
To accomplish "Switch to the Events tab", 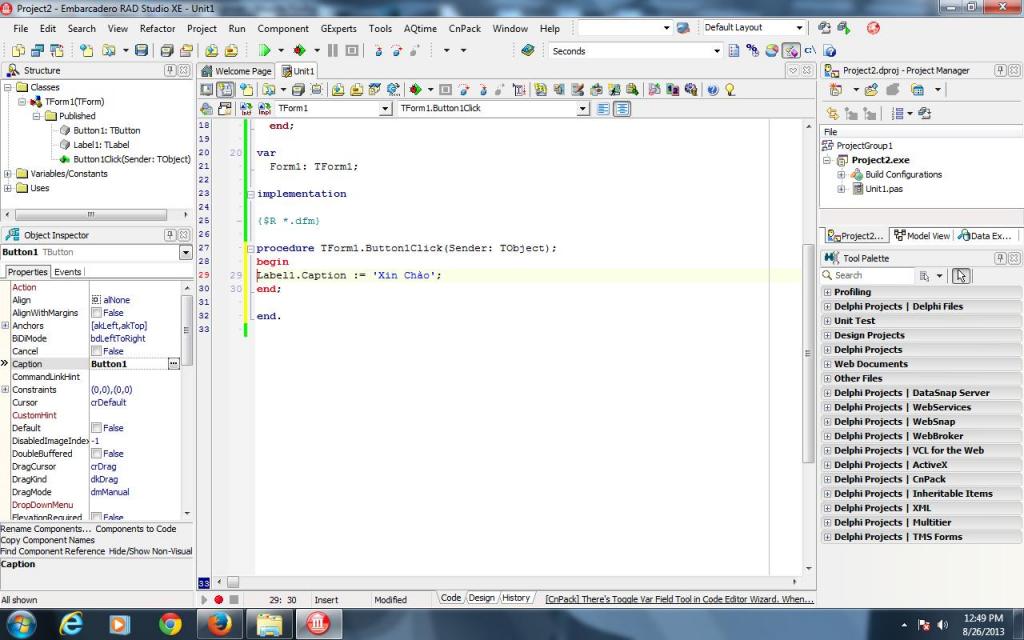I will click(x=68, y=272).
